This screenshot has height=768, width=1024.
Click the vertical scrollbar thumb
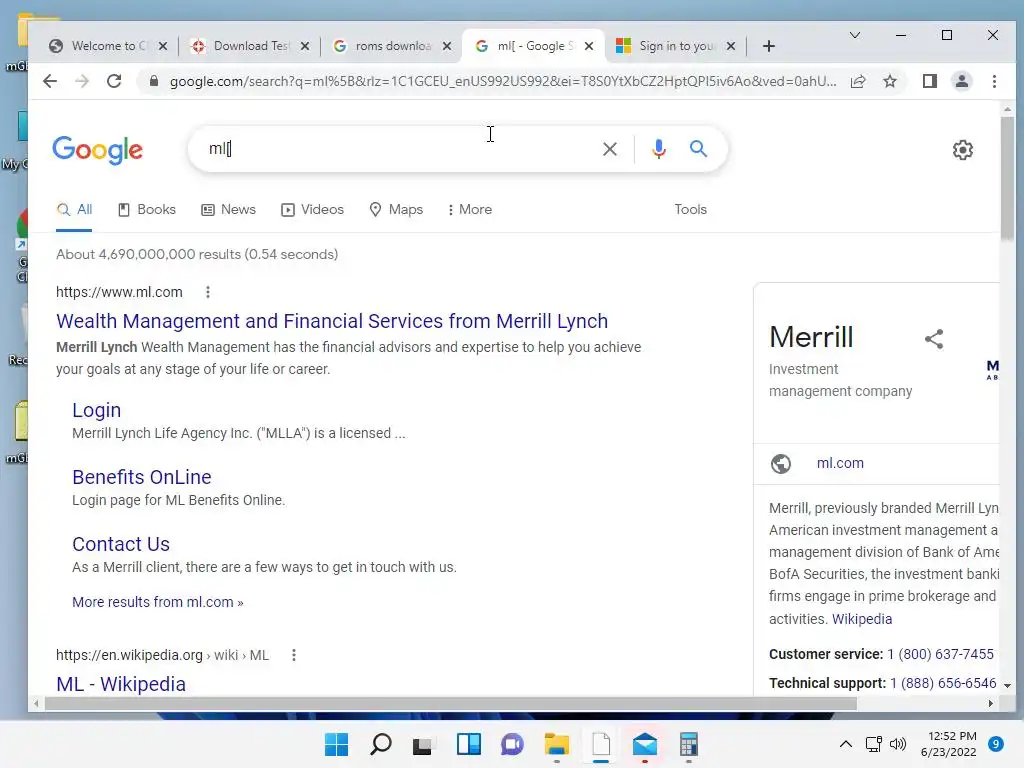click(x=1006, y=178)
